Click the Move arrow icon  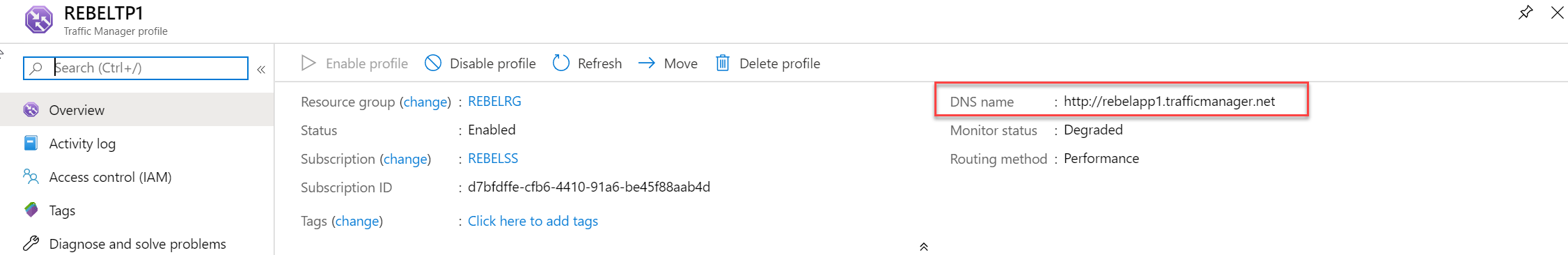[647, 63]
